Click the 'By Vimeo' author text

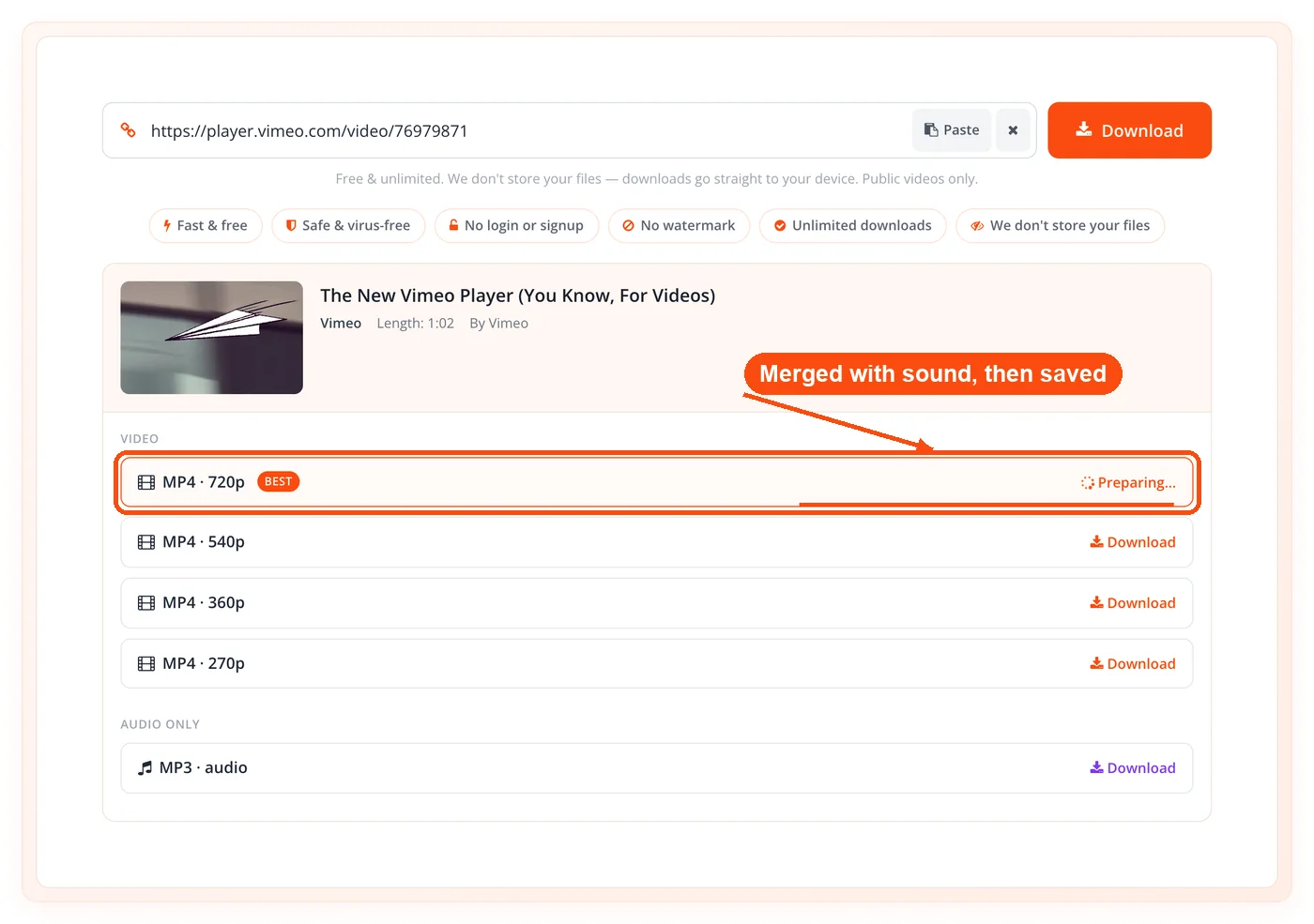498,324
